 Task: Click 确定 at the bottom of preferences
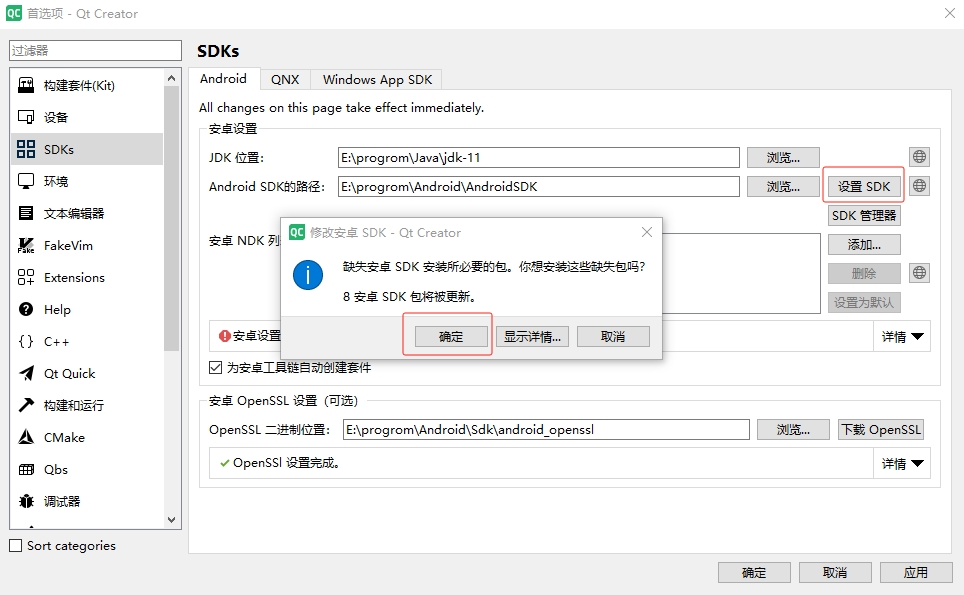[754, 572]
